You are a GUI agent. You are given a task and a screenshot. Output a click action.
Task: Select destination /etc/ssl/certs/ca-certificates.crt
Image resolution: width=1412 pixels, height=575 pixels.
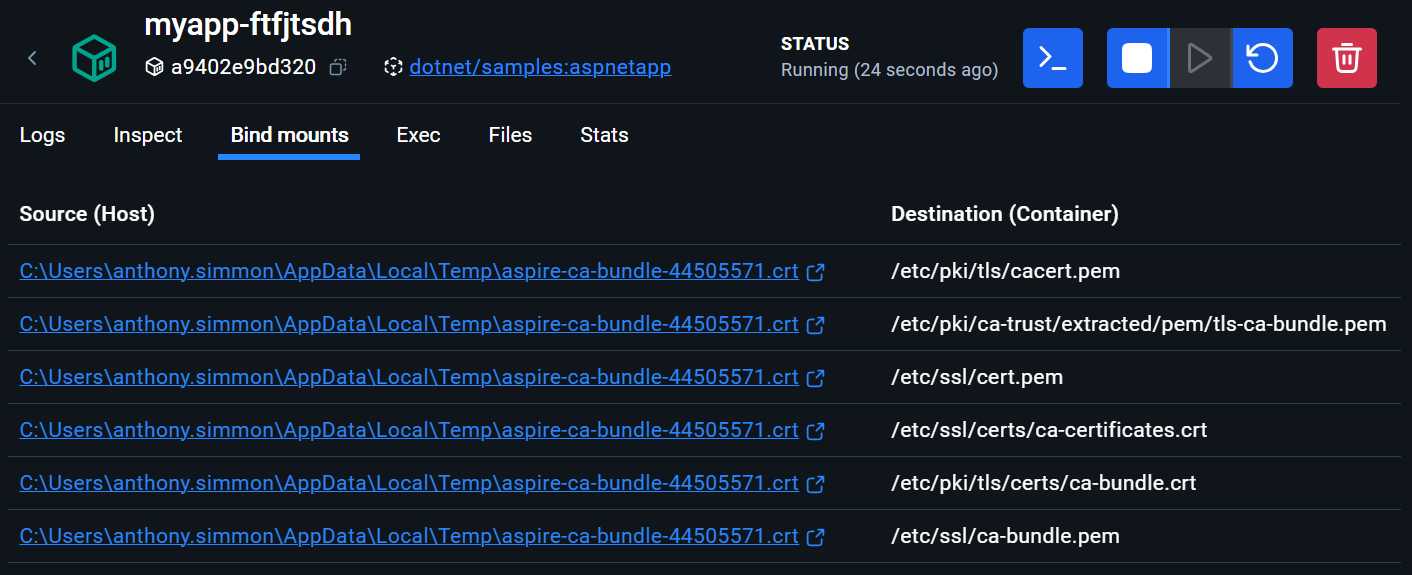[x=1049, y=430]
